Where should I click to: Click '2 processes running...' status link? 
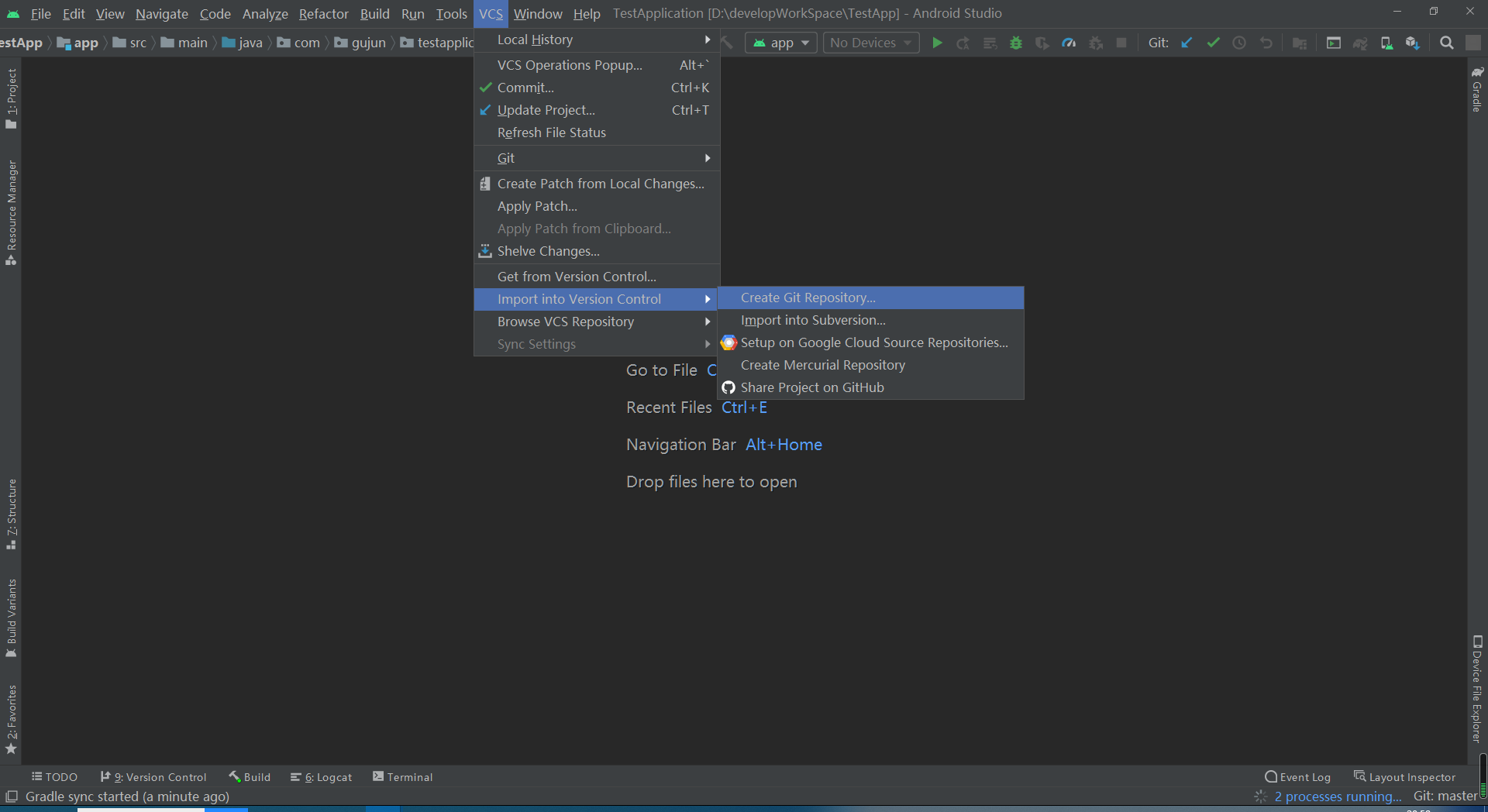coord(1338,797)
